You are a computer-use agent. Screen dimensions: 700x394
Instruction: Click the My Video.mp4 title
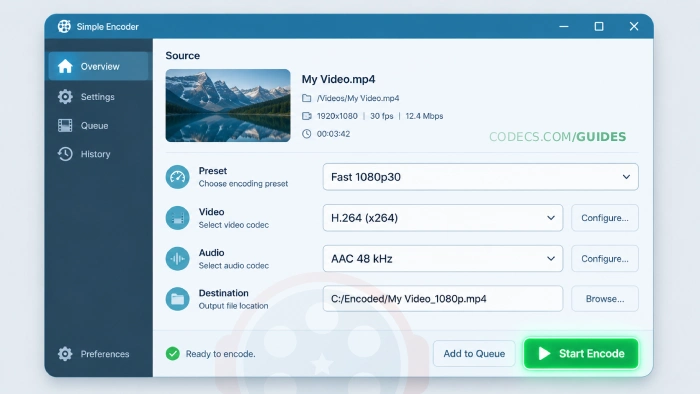coord(338,79)
